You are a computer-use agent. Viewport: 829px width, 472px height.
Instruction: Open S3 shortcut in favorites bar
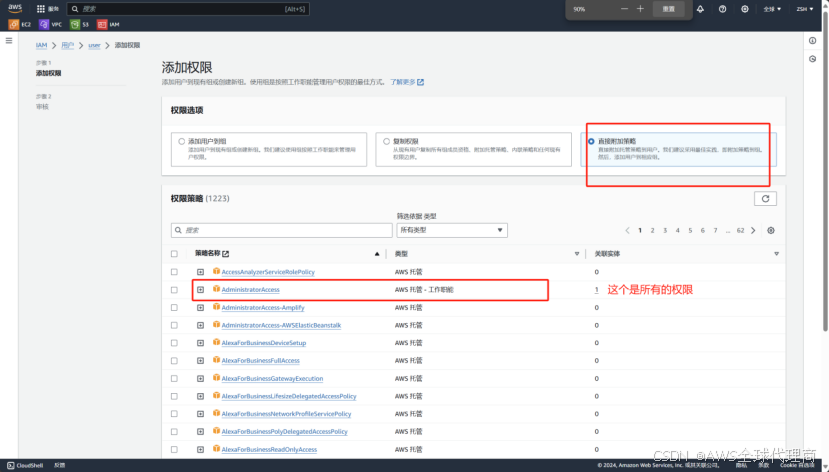[80, 24]
